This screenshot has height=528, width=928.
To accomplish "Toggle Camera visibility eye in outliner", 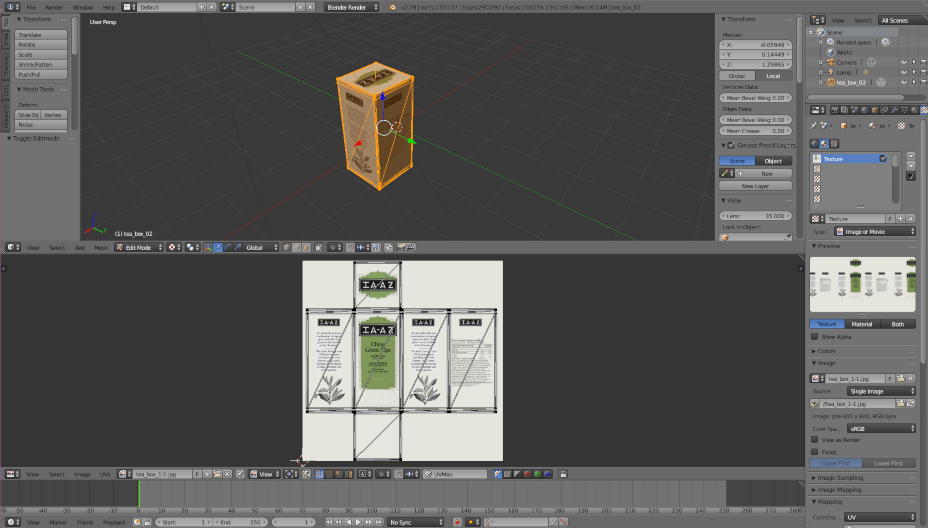I will tap(904, 62).
